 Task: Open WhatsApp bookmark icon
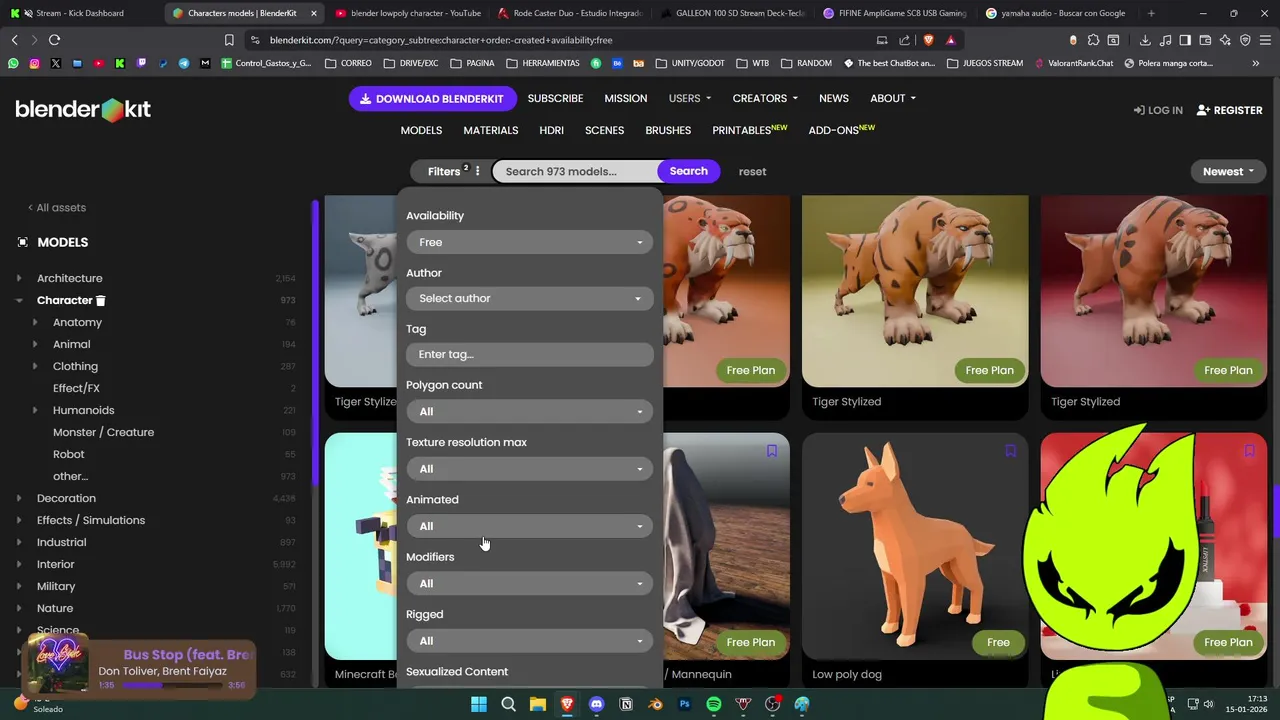(x=13, y=63)
